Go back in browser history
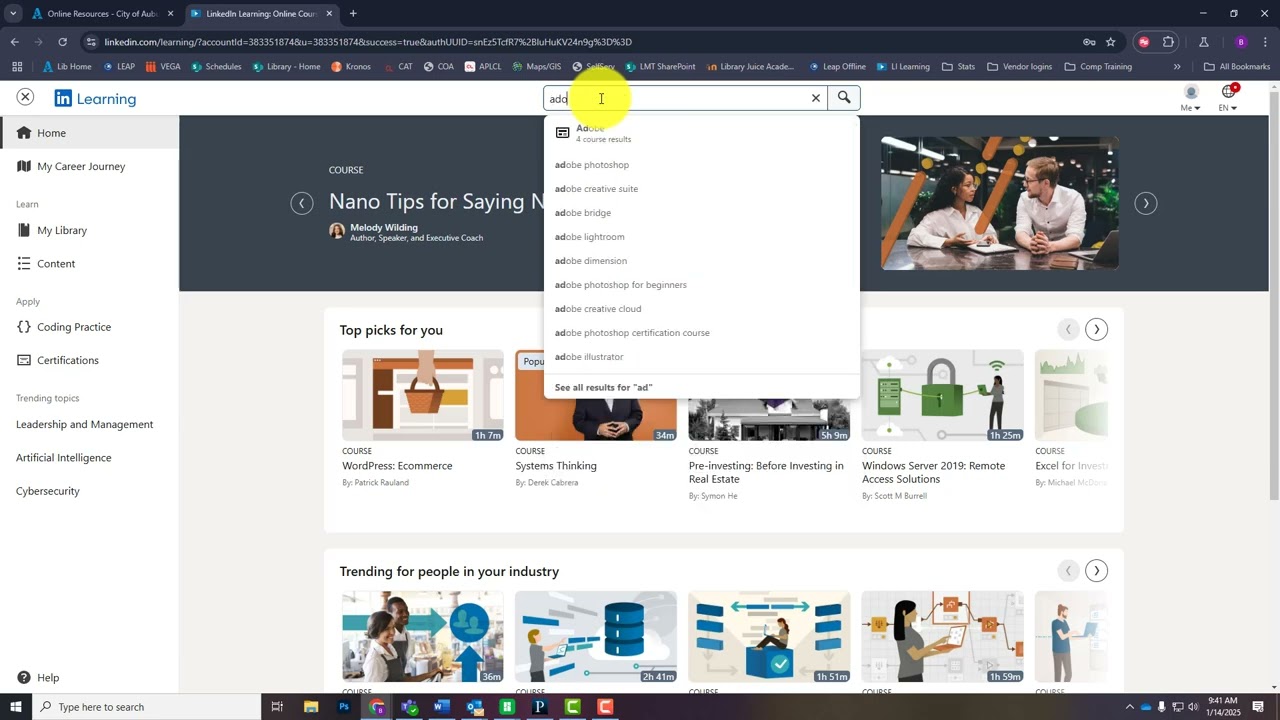The height and width of the screenshot is (720, 1280). click(15, 42)
